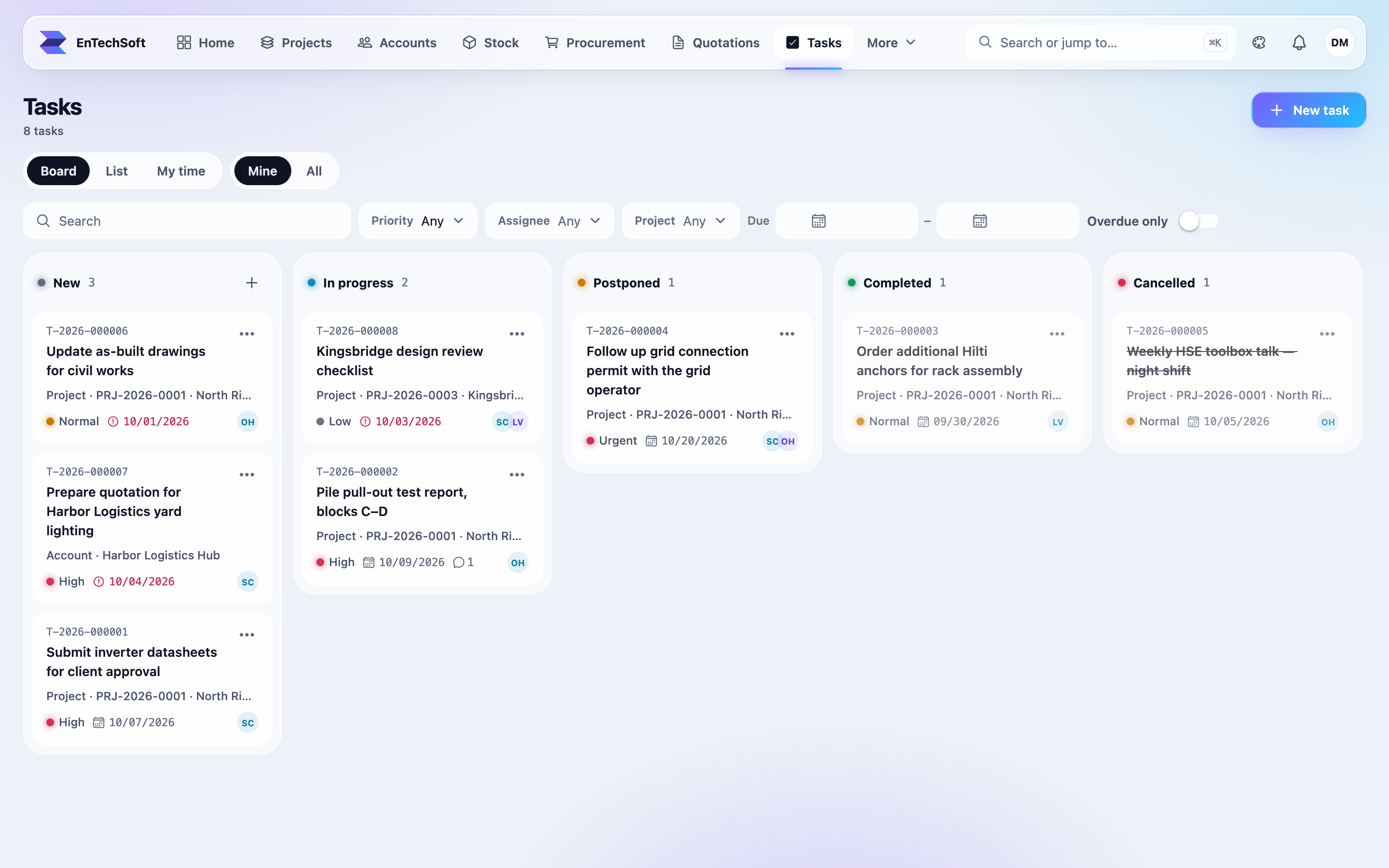Open options menu for T-2026-000006 card
Viewport: 1389px width, 868px height.
point(247,334)
